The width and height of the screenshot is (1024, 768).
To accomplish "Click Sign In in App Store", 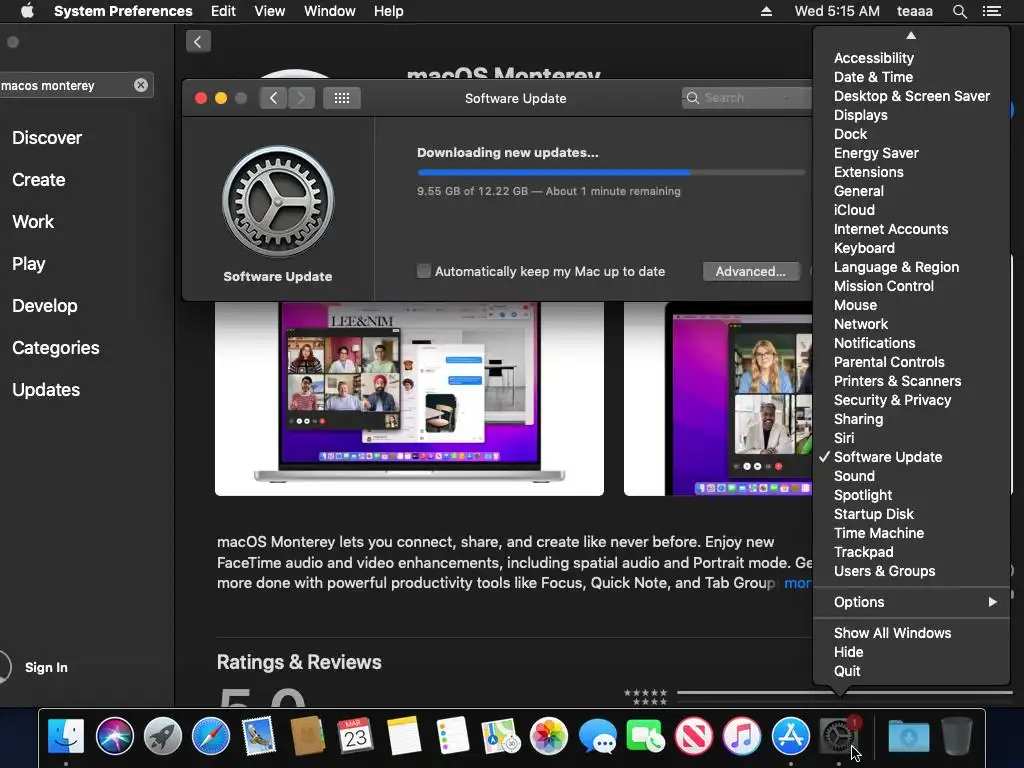I will 46,667.
